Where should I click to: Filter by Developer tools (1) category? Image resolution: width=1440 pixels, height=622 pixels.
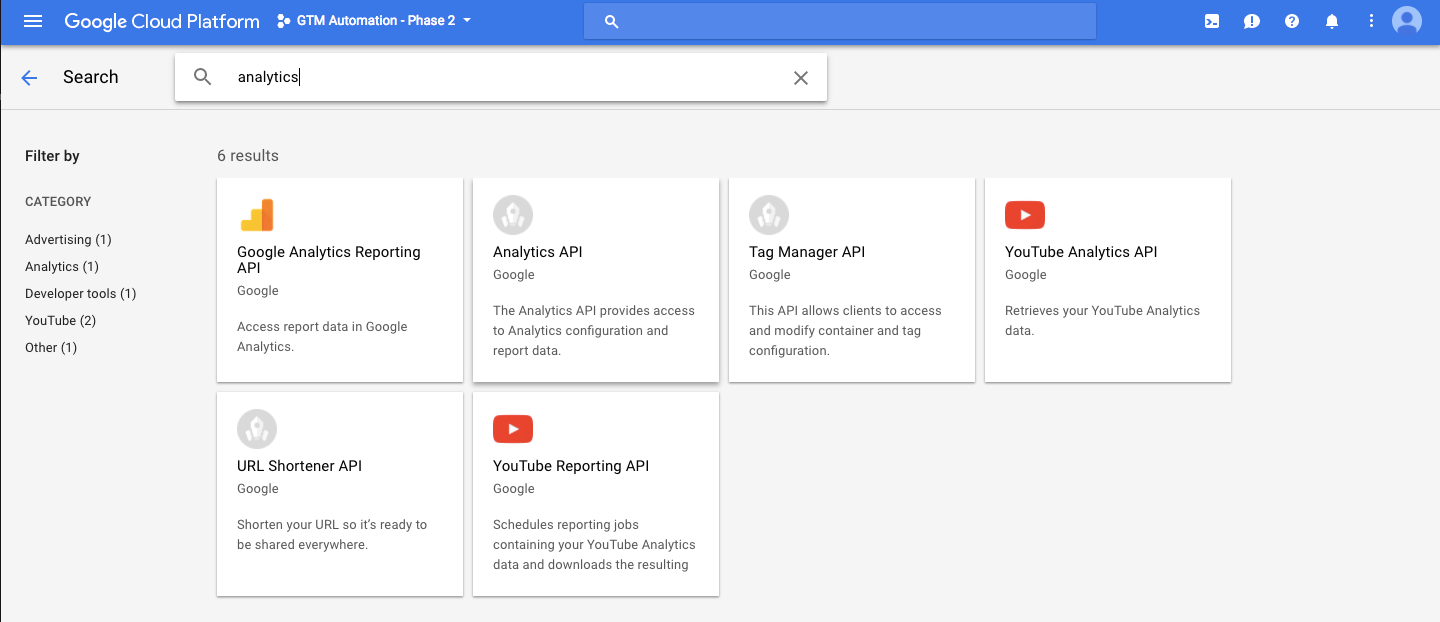(81, 294)
